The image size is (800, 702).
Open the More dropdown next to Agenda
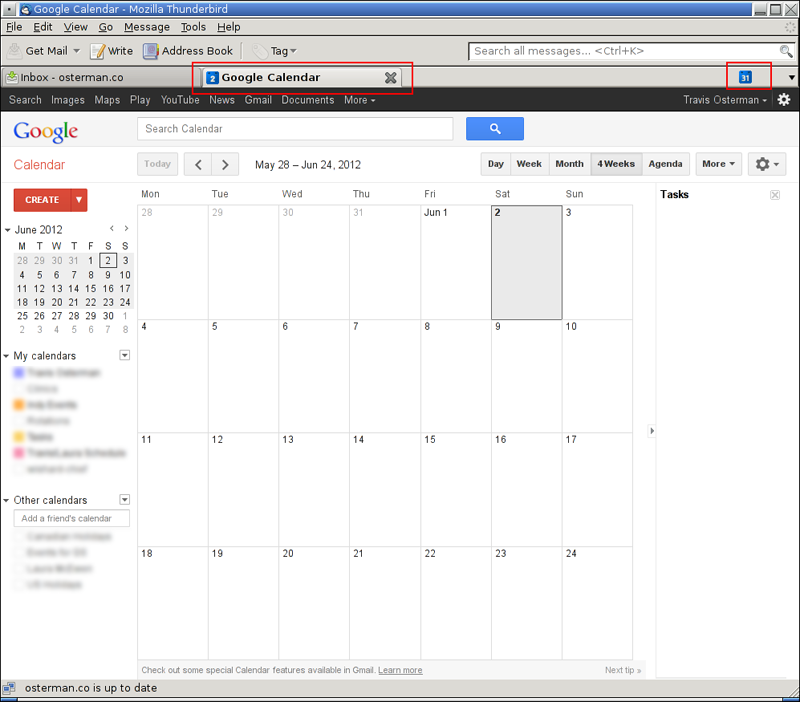click(x=718, y=164)
